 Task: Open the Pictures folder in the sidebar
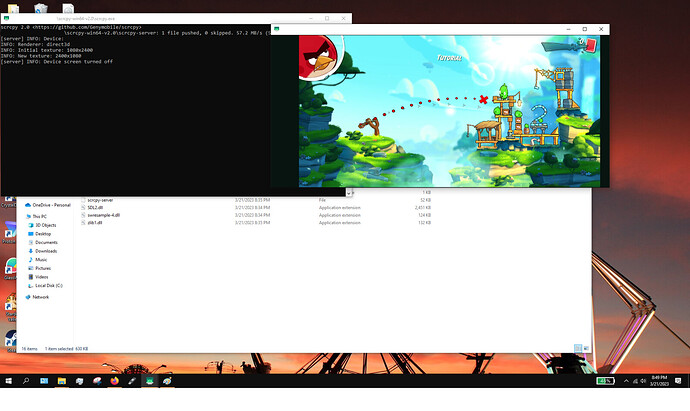(44, 268)
